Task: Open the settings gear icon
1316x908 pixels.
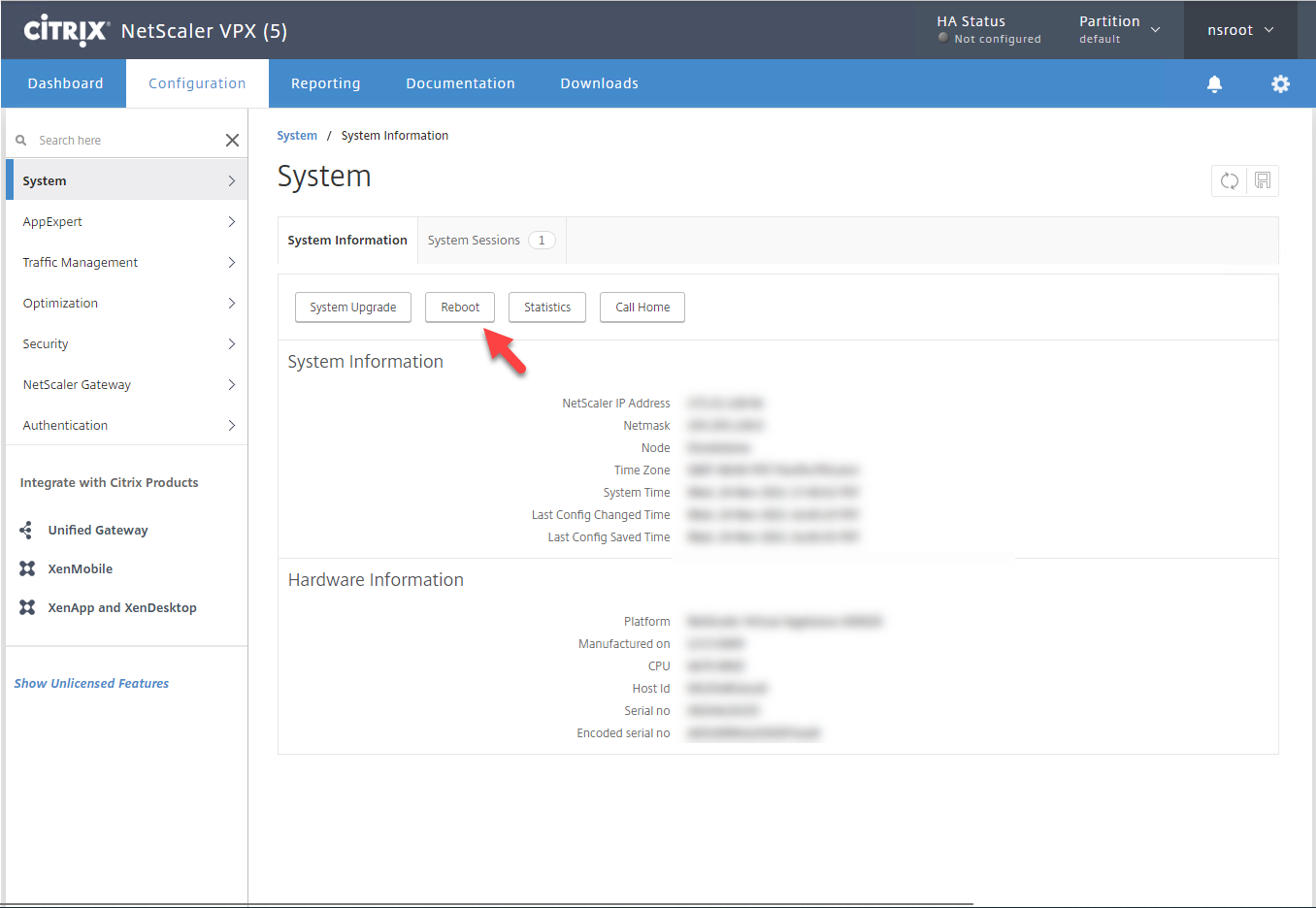Action: click(x=1281, y=83)
